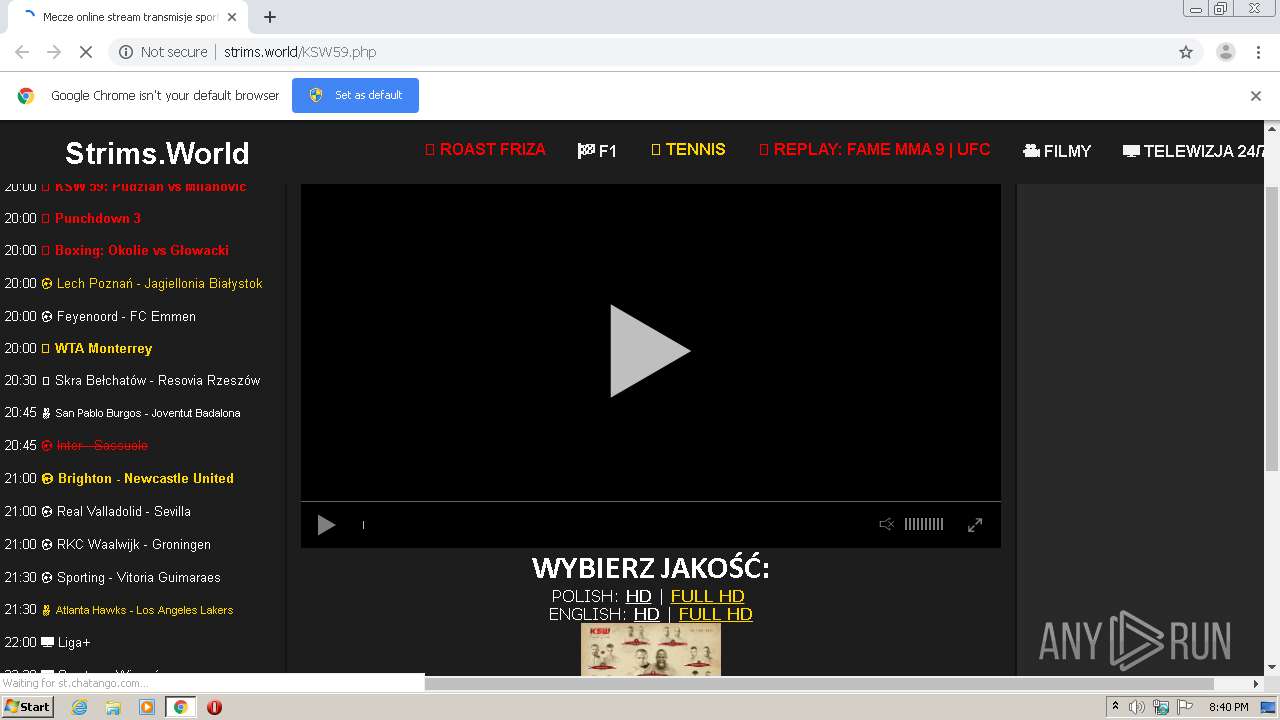Image resolution: width=1280 pixels, height=720 pixels.
Task: Open media player from taskbar
Action: [x=147, y=707]
